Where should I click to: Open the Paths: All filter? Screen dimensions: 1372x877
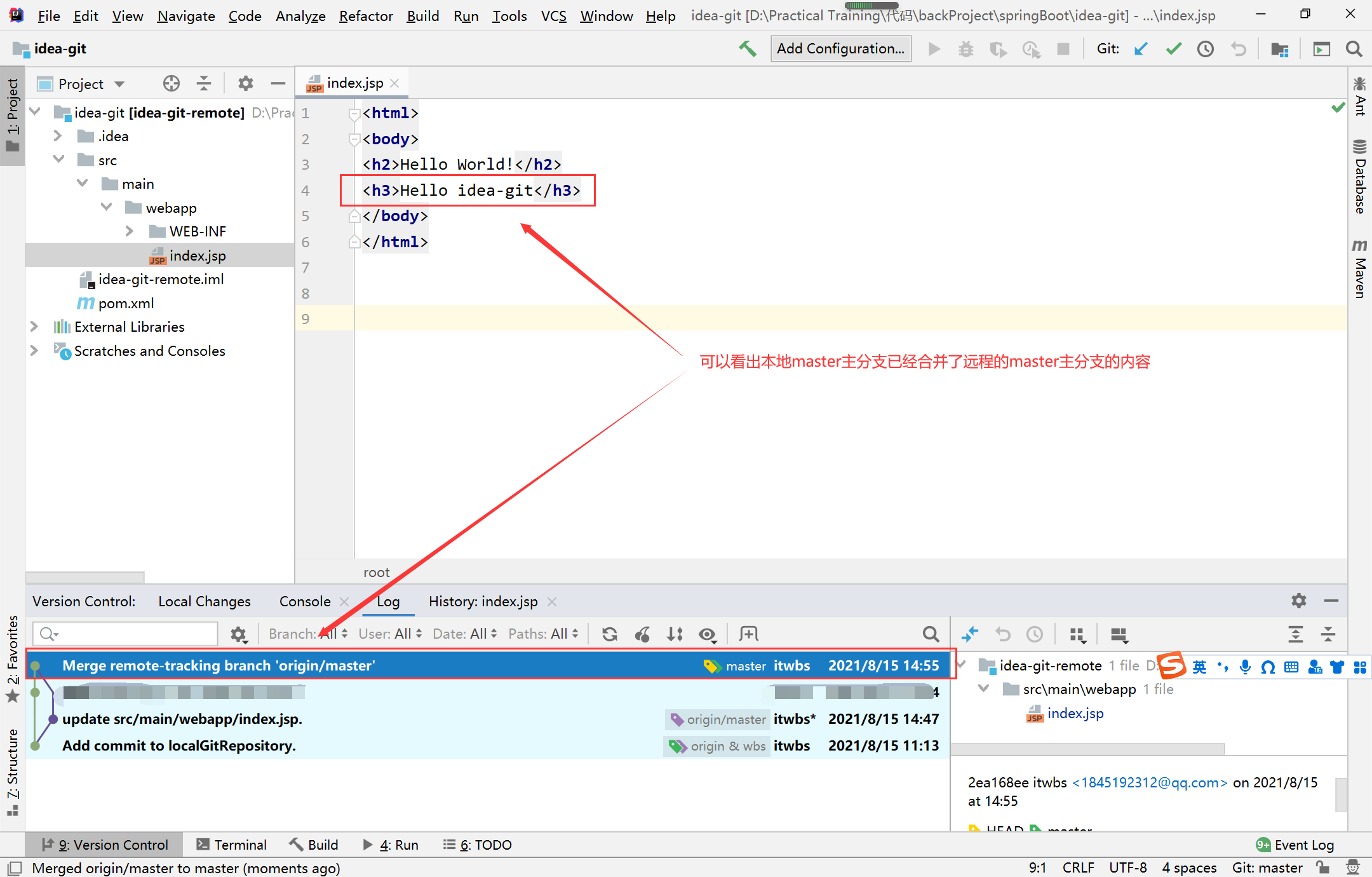[x=543, y=634]
